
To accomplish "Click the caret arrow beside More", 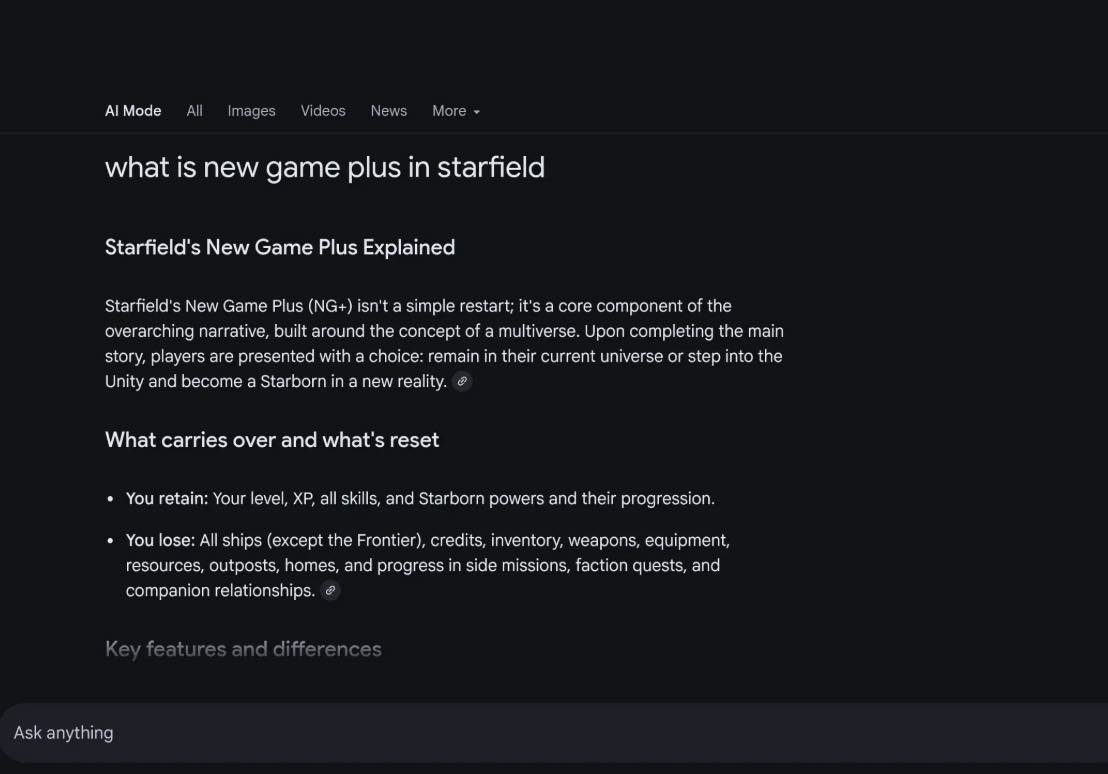I will [x=476, y=112].
